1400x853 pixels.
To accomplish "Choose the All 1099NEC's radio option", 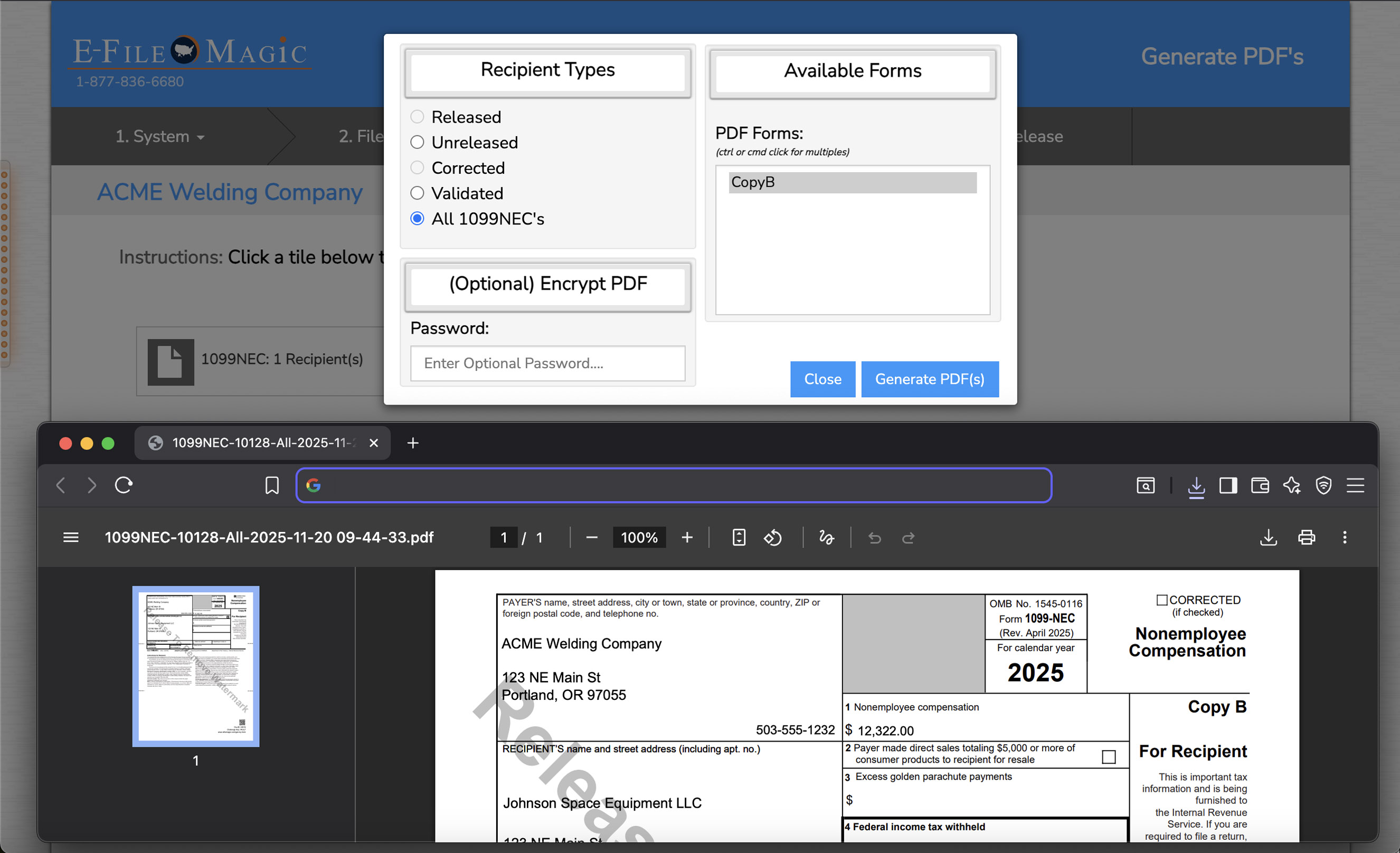I will point(417,218).
